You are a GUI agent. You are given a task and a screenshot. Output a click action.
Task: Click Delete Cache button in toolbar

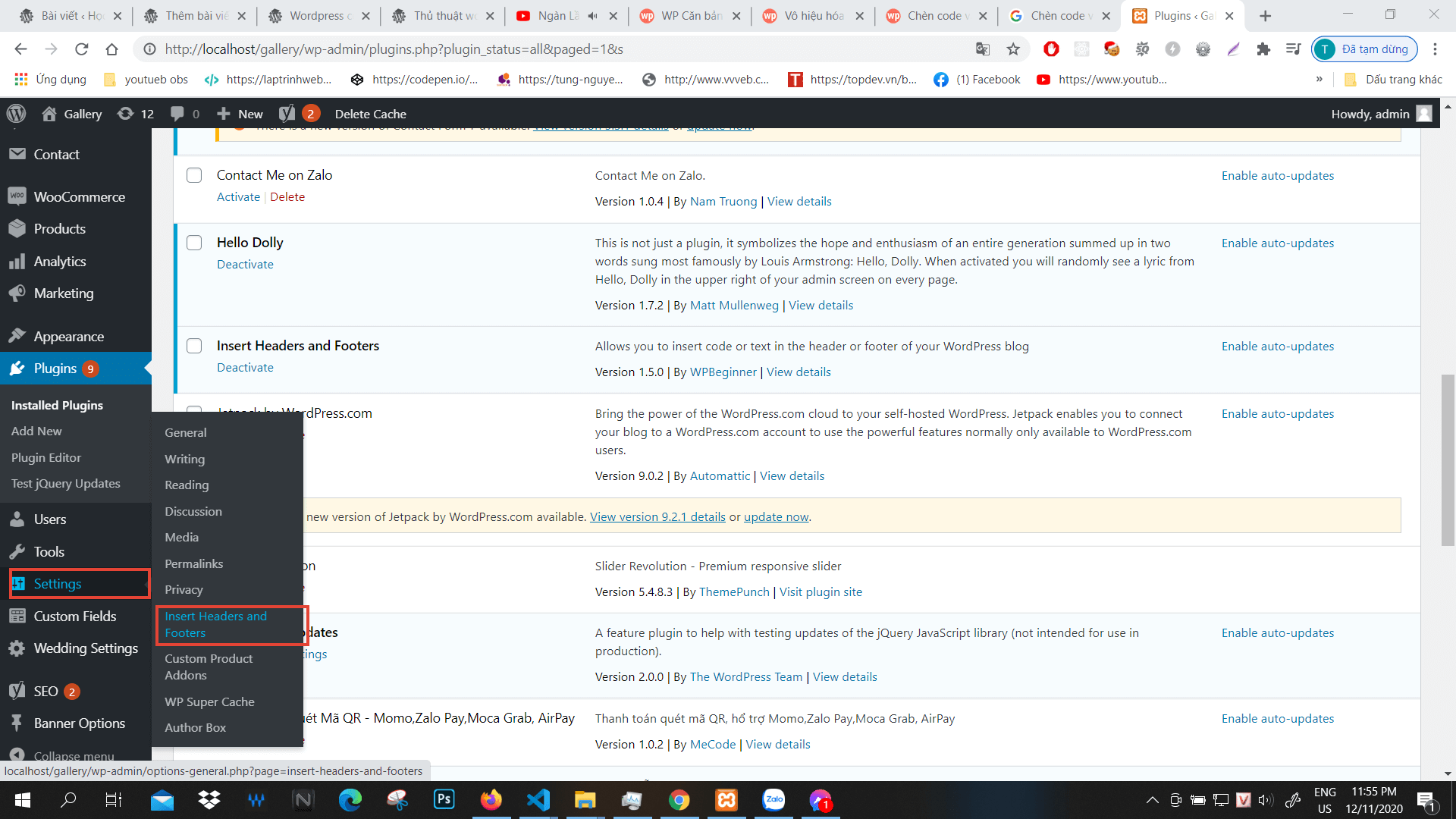point(369,113)
